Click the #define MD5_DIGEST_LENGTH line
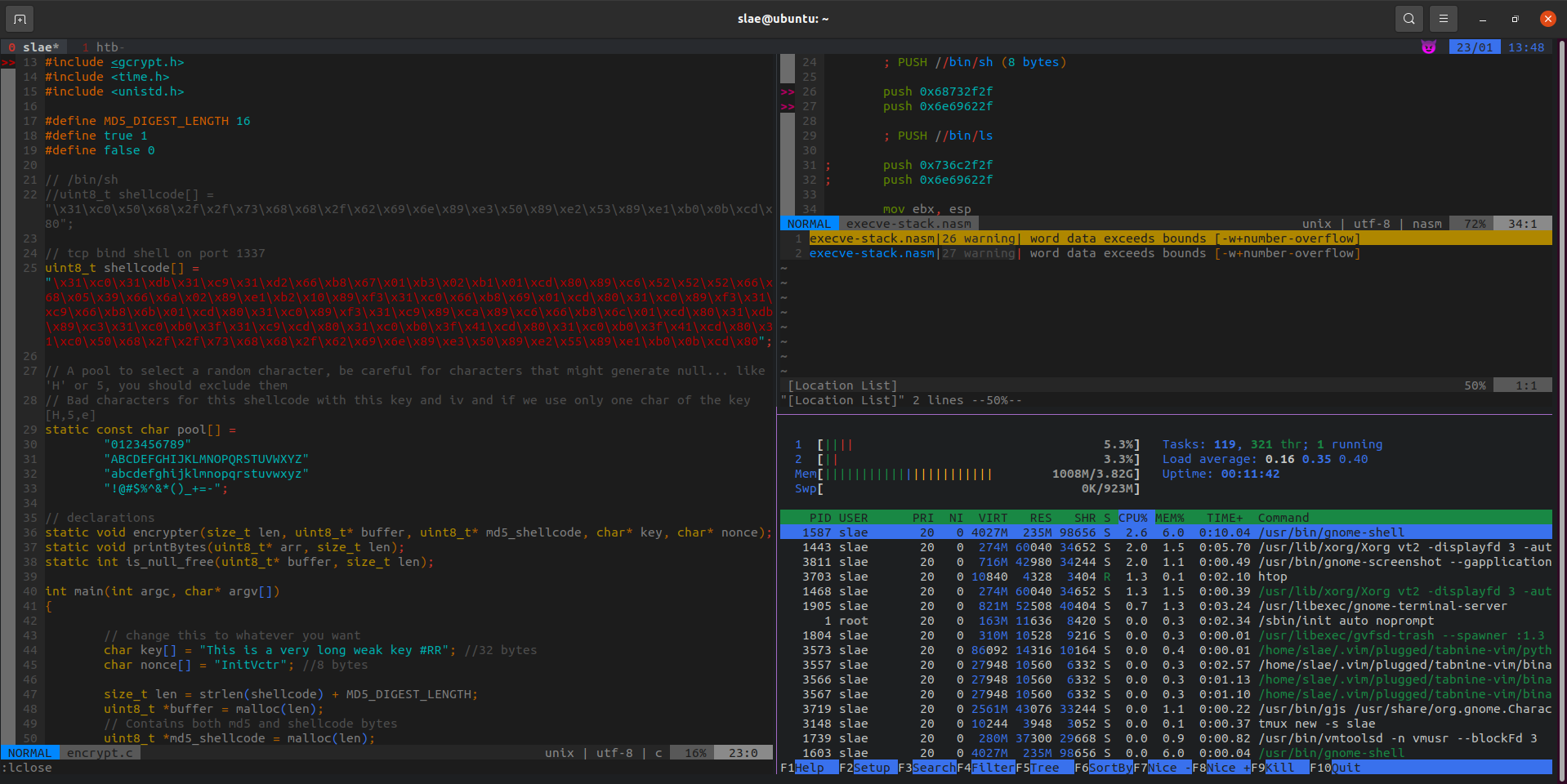1567x784 pixels. pyautogui.click(x=148, y=121)
